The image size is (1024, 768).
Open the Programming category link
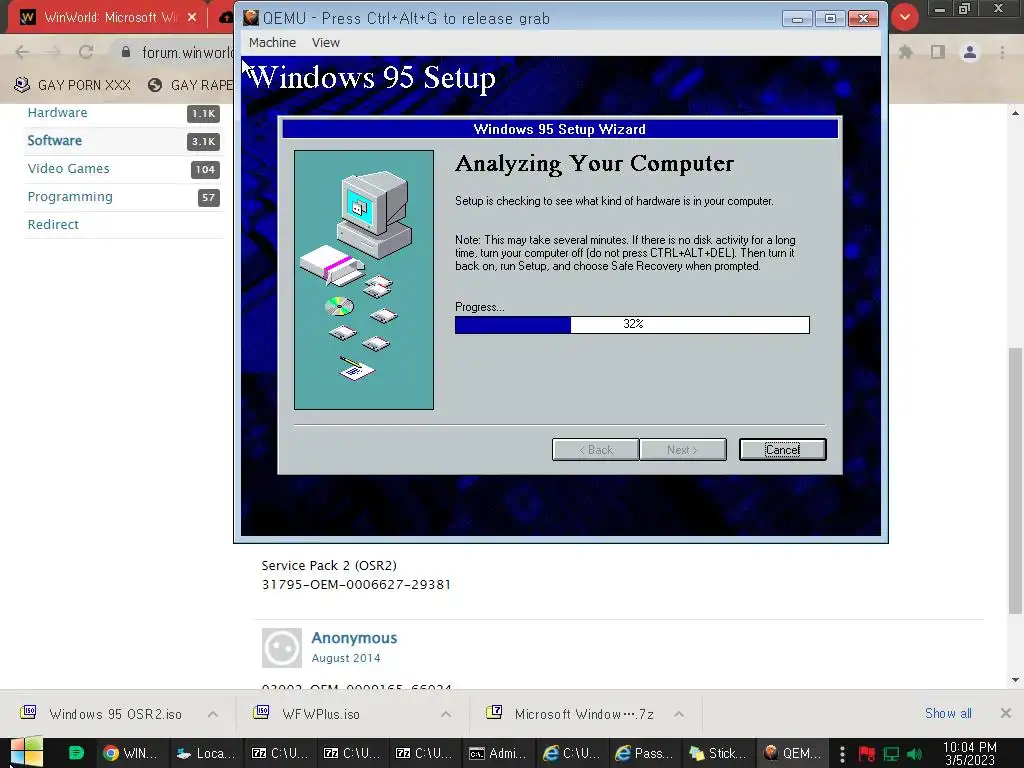tap(70, 197)
